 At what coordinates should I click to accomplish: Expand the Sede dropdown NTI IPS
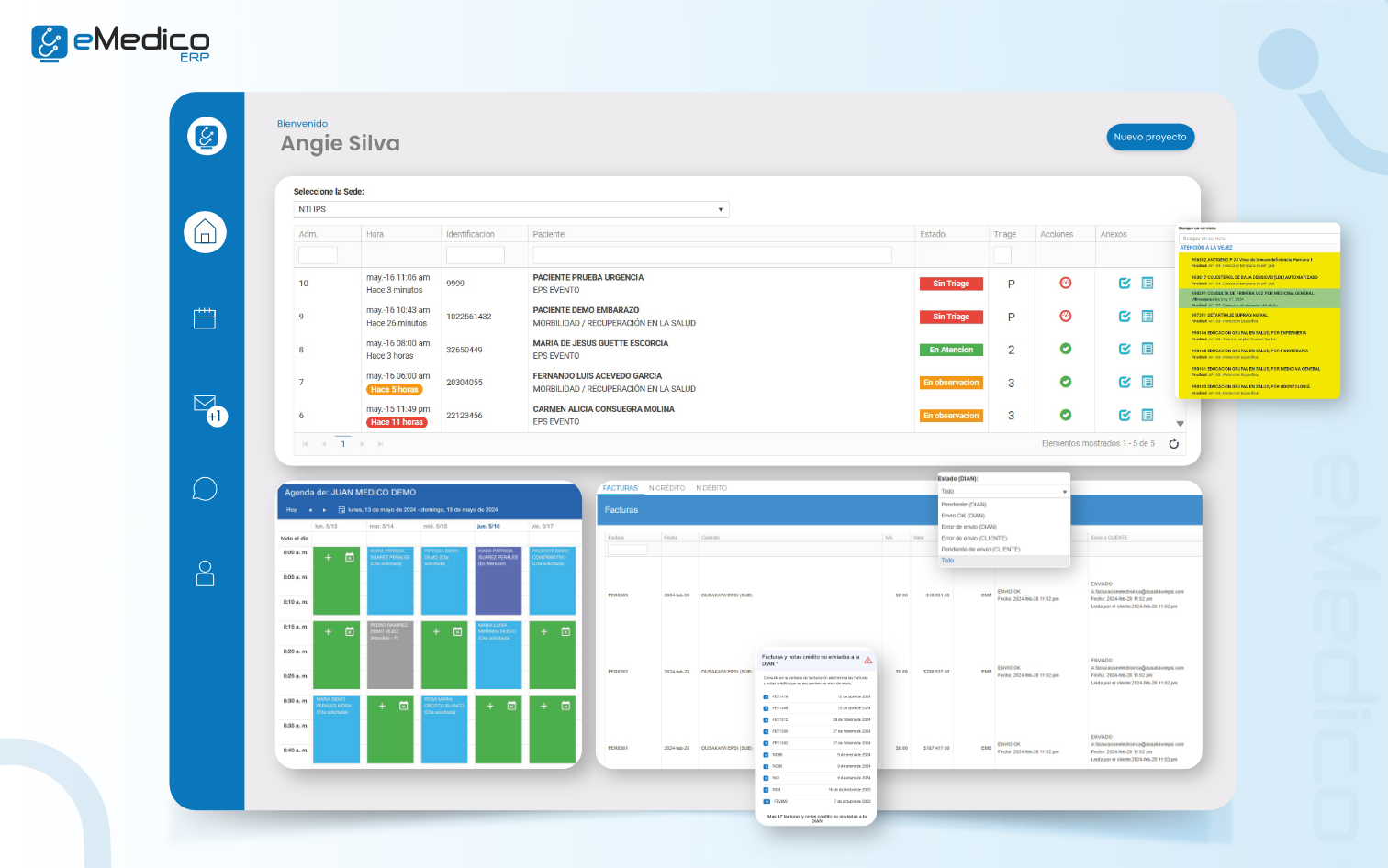(x=511, y=209)
